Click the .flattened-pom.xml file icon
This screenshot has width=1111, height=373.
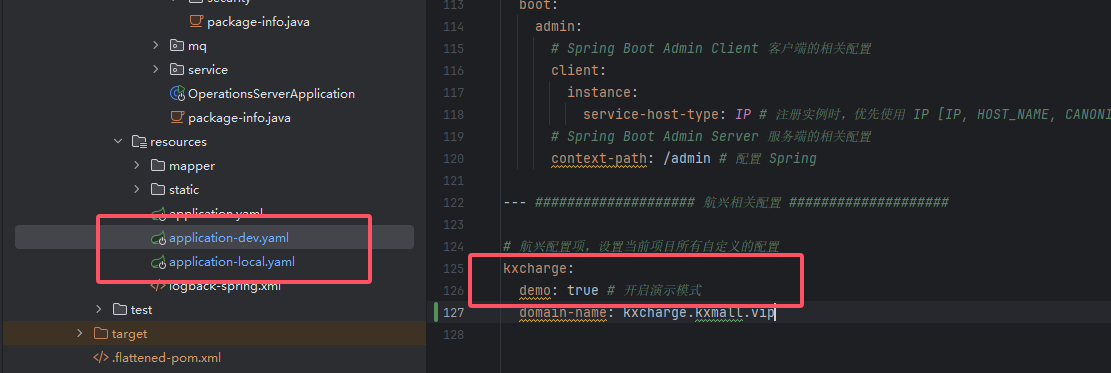click(x=101, y=358)
